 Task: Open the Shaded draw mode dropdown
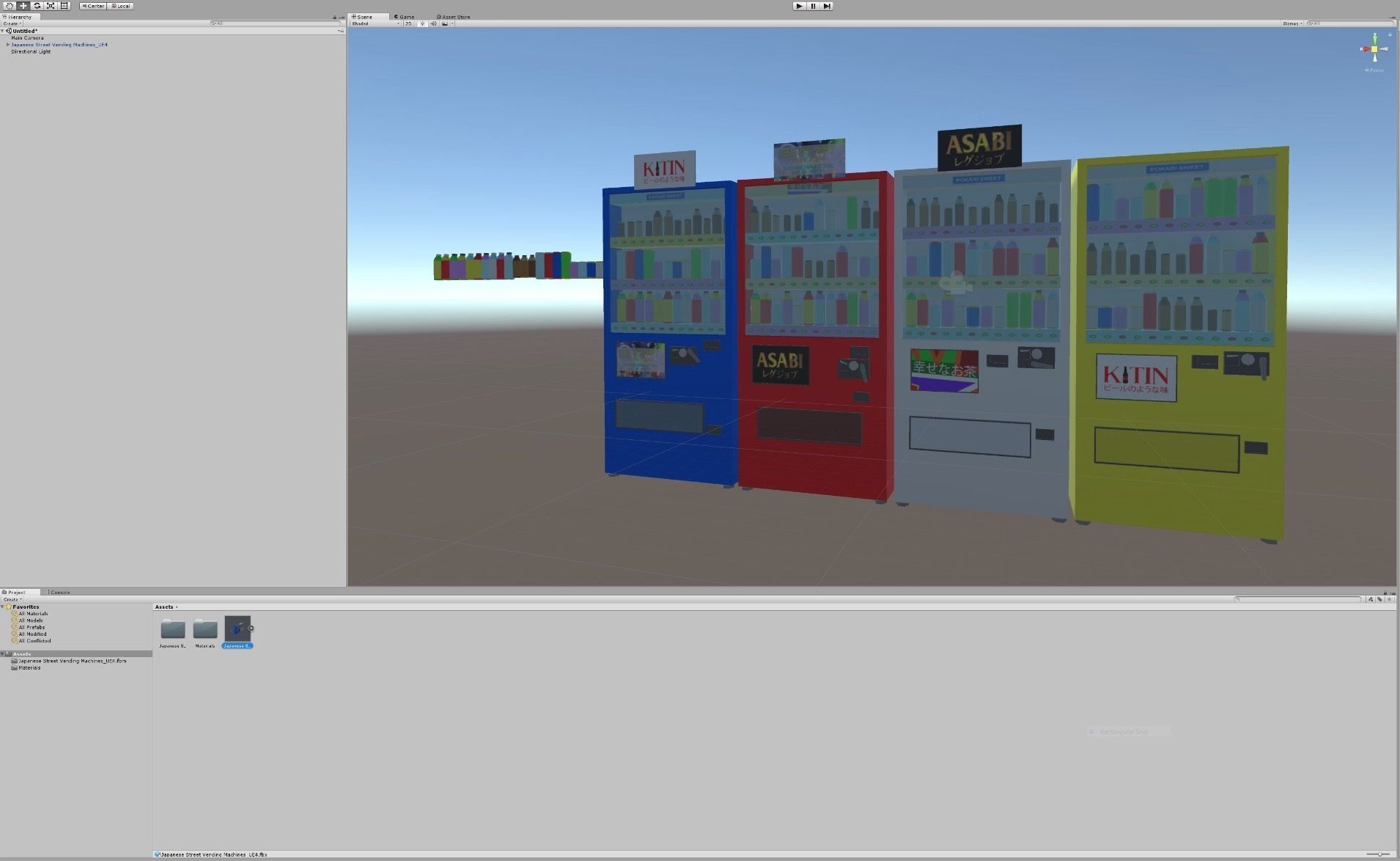pos(375,23)
